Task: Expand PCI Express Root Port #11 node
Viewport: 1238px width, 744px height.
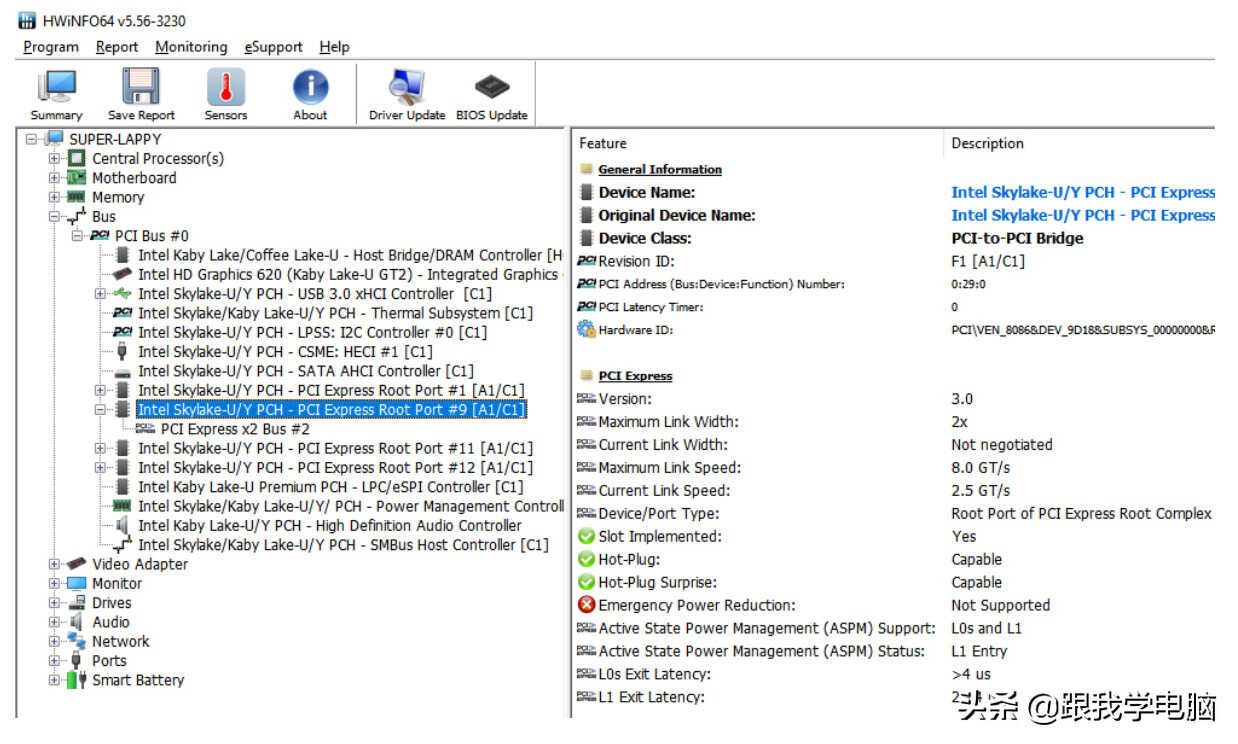Action: pyautogui.click(x=100, y=448)
